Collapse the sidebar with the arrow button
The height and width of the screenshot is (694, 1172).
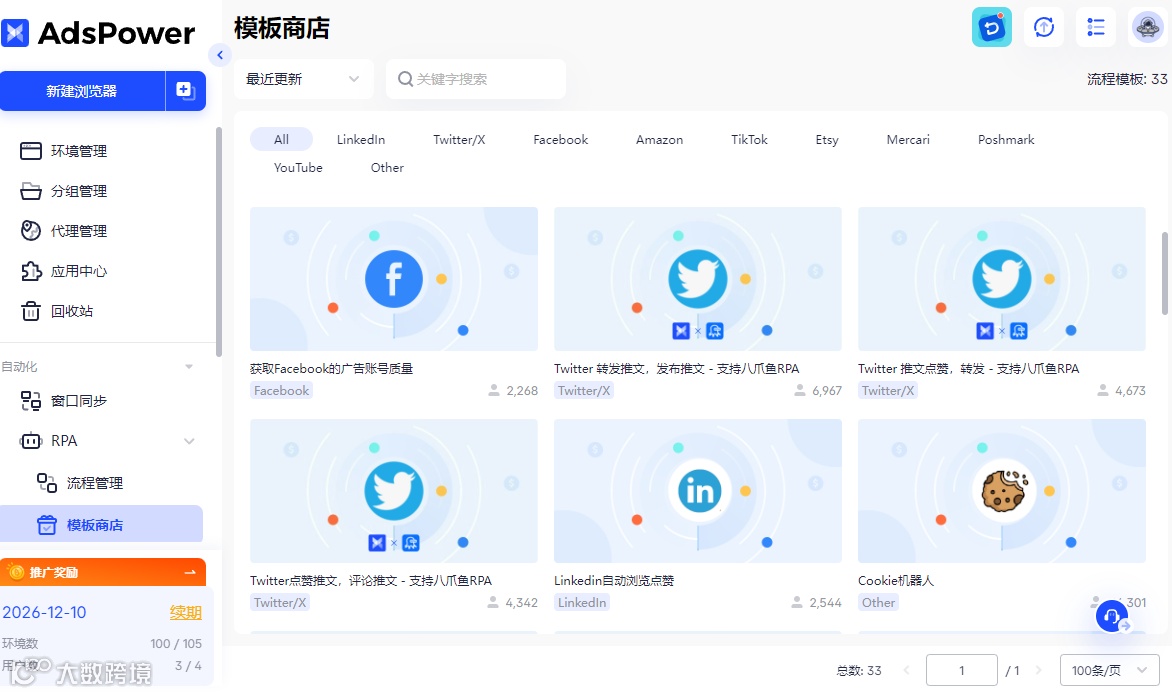tap(220, 55)
